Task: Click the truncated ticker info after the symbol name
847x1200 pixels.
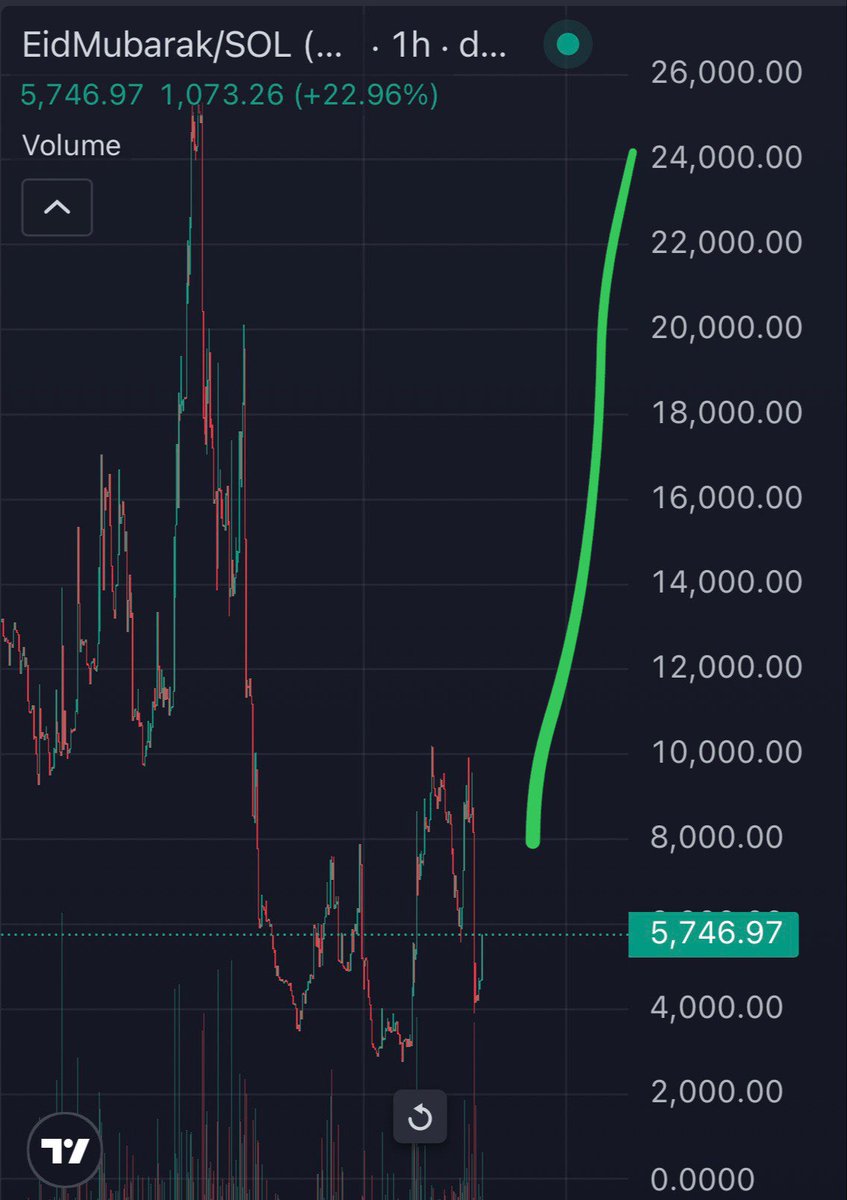Action: 320,45
